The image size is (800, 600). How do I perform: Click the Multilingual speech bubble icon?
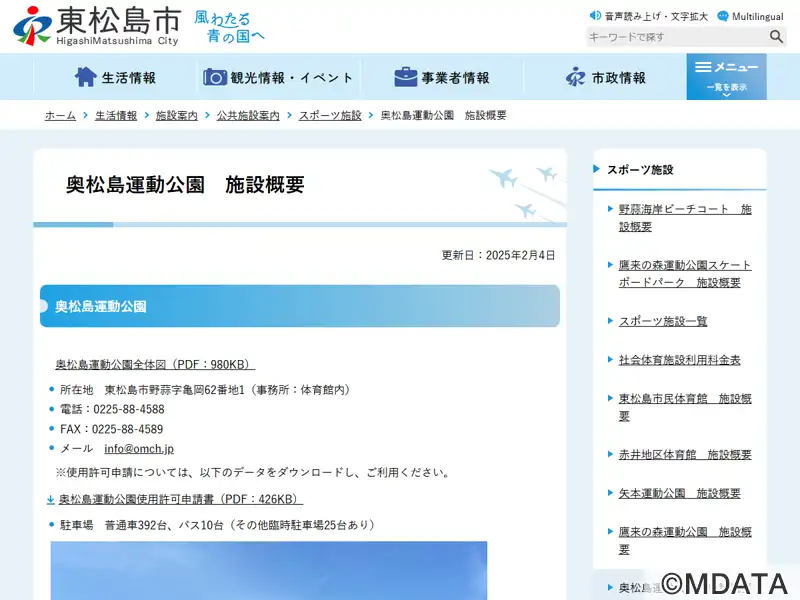723,16
